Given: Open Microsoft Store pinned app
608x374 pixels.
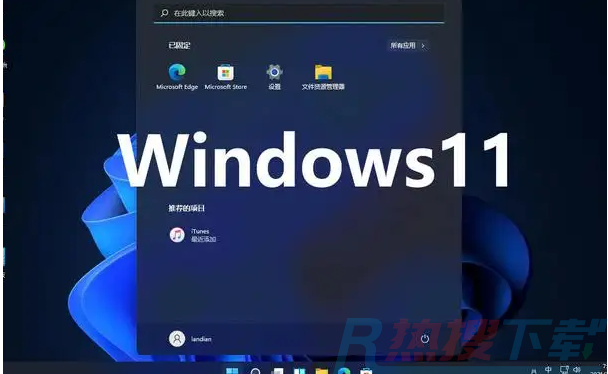Looking at the screenshot, I should click(226, 77).
